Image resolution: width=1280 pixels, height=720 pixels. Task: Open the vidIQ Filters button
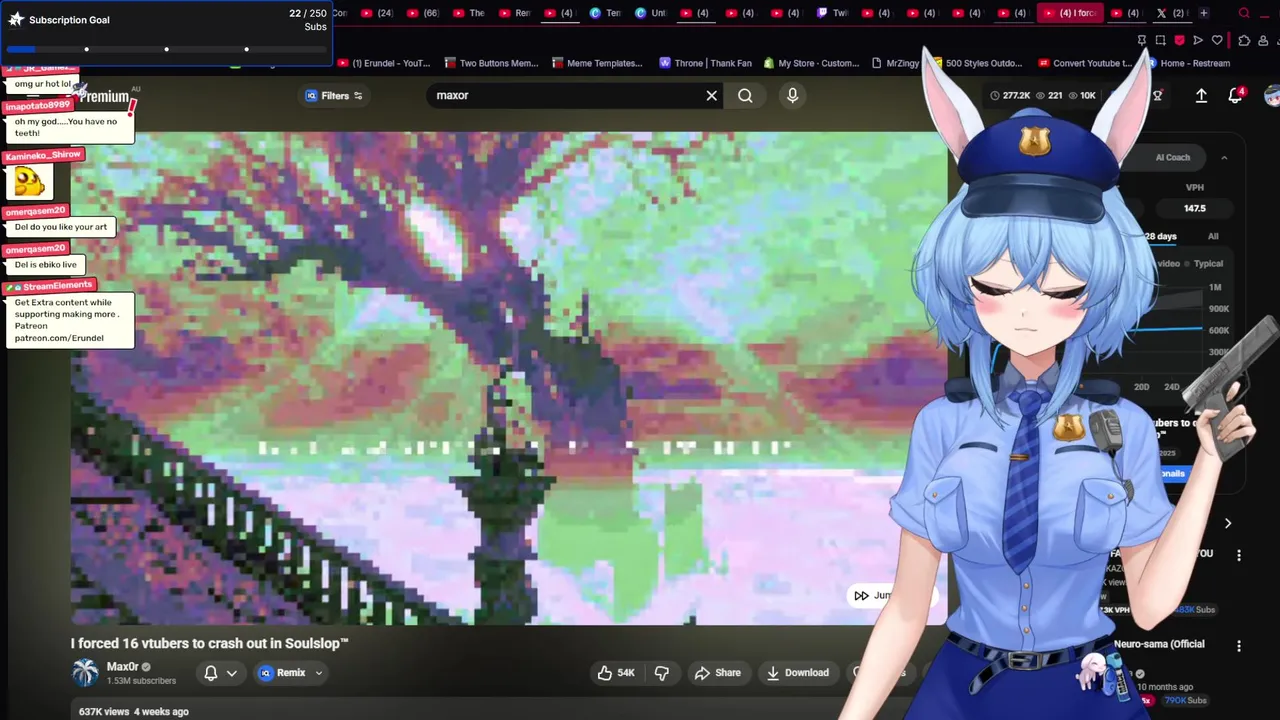[x=334, y=96]
